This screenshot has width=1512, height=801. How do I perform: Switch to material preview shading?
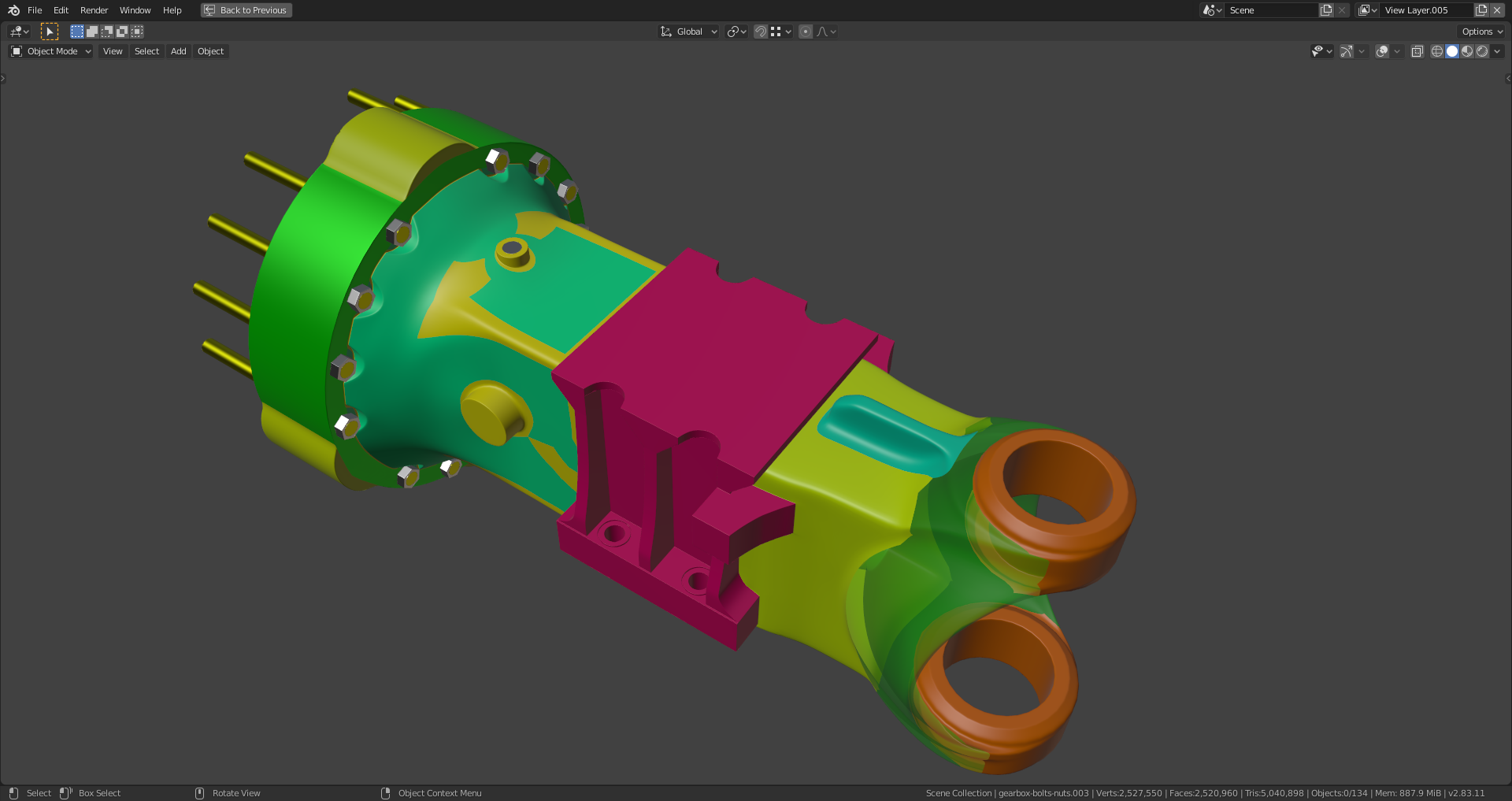(x=1467, y=51)
